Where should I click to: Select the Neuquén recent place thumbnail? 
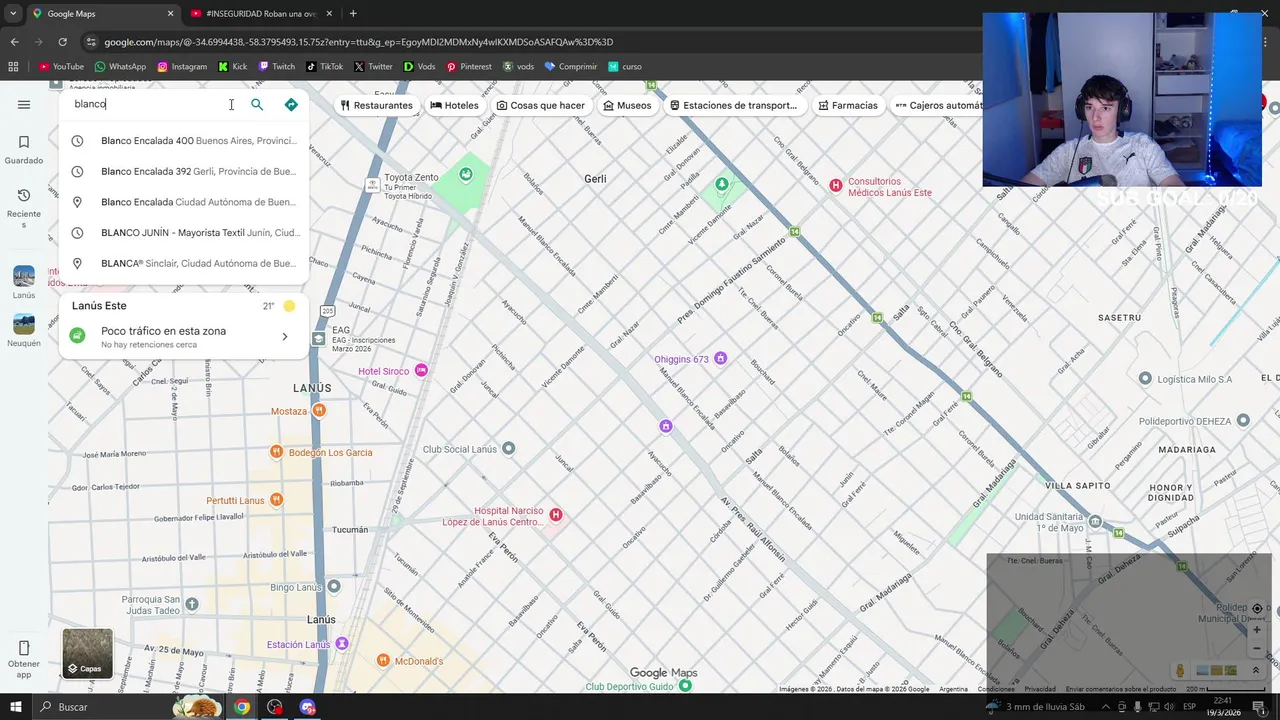[24, 324]
